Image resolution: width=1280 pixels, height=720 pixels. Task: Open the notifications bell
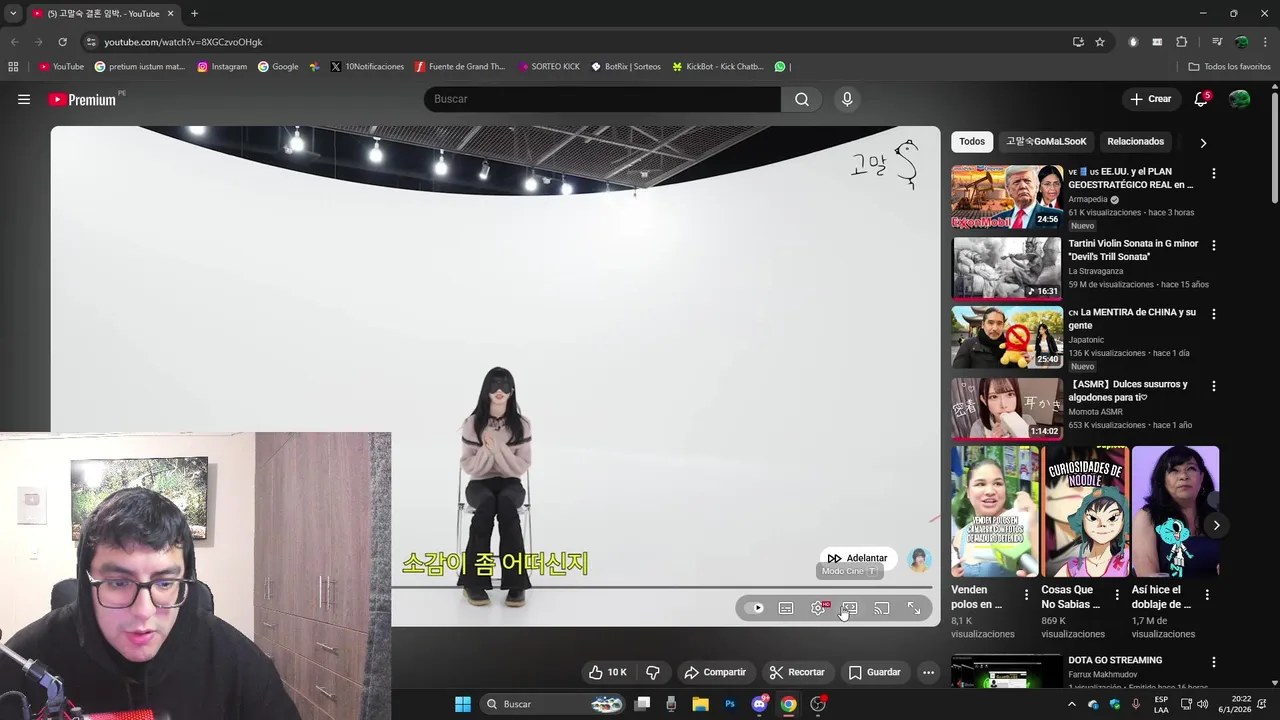(x=1201, y=99)
